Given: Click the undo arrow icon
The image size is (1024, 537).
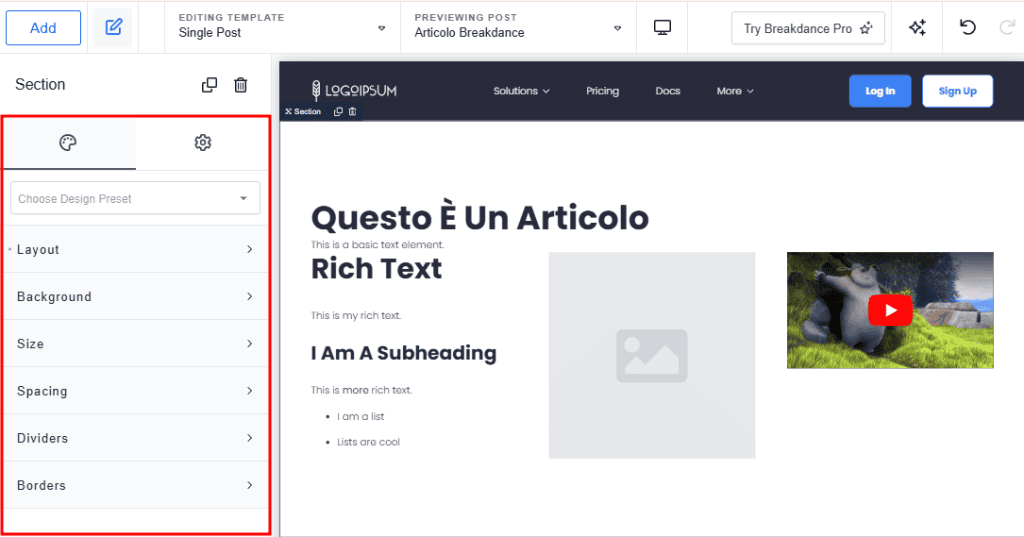Looking at the screenshot, I should (x=967, y=27).
